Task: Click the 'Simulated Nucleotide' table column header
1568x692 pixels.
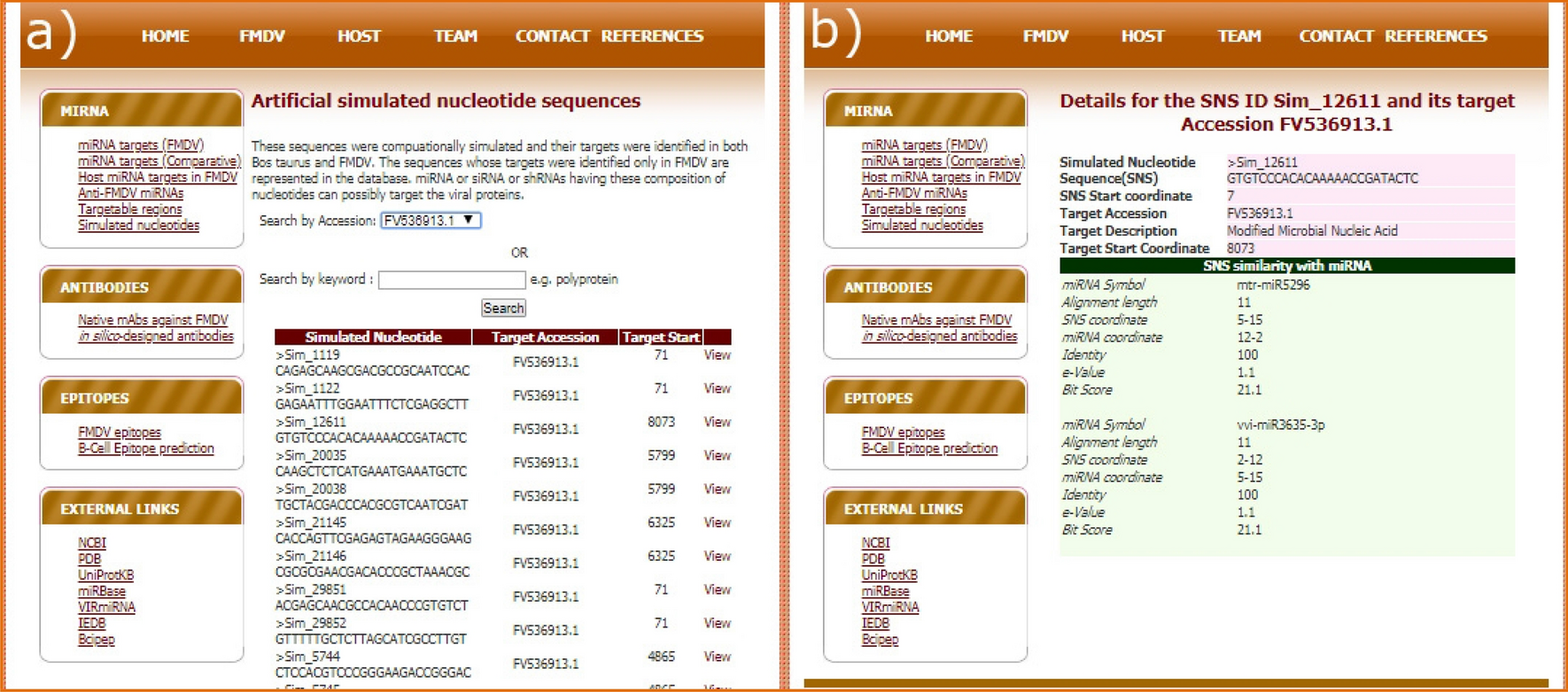Action: (373, 338)
